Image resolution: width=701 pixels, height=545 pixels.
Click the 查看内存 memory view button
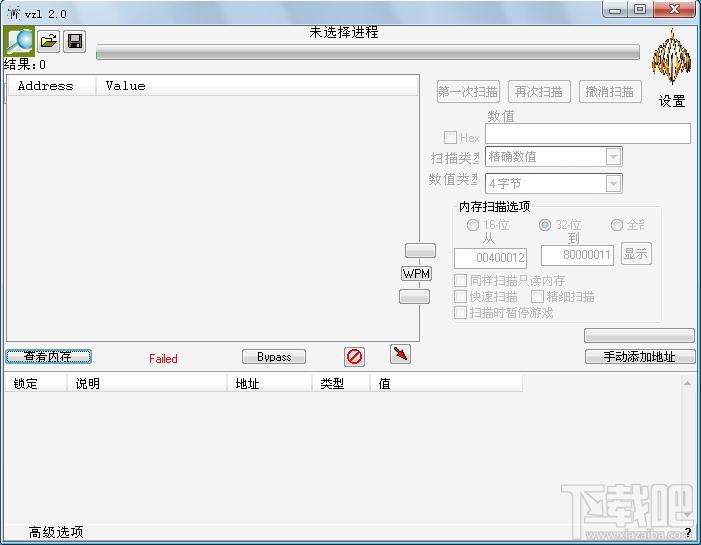[x=48, y=357]
